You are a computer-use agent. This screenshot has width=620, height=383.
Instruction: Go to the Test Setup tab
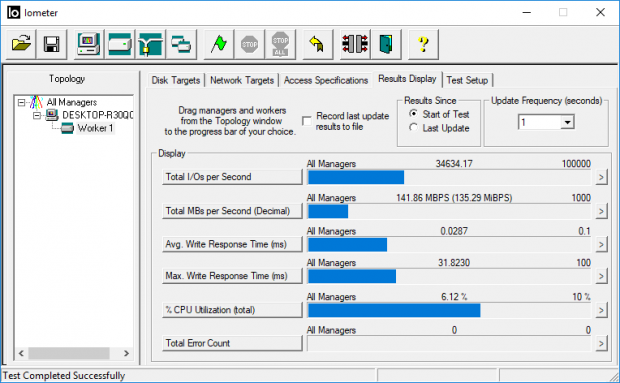(467, 80)
